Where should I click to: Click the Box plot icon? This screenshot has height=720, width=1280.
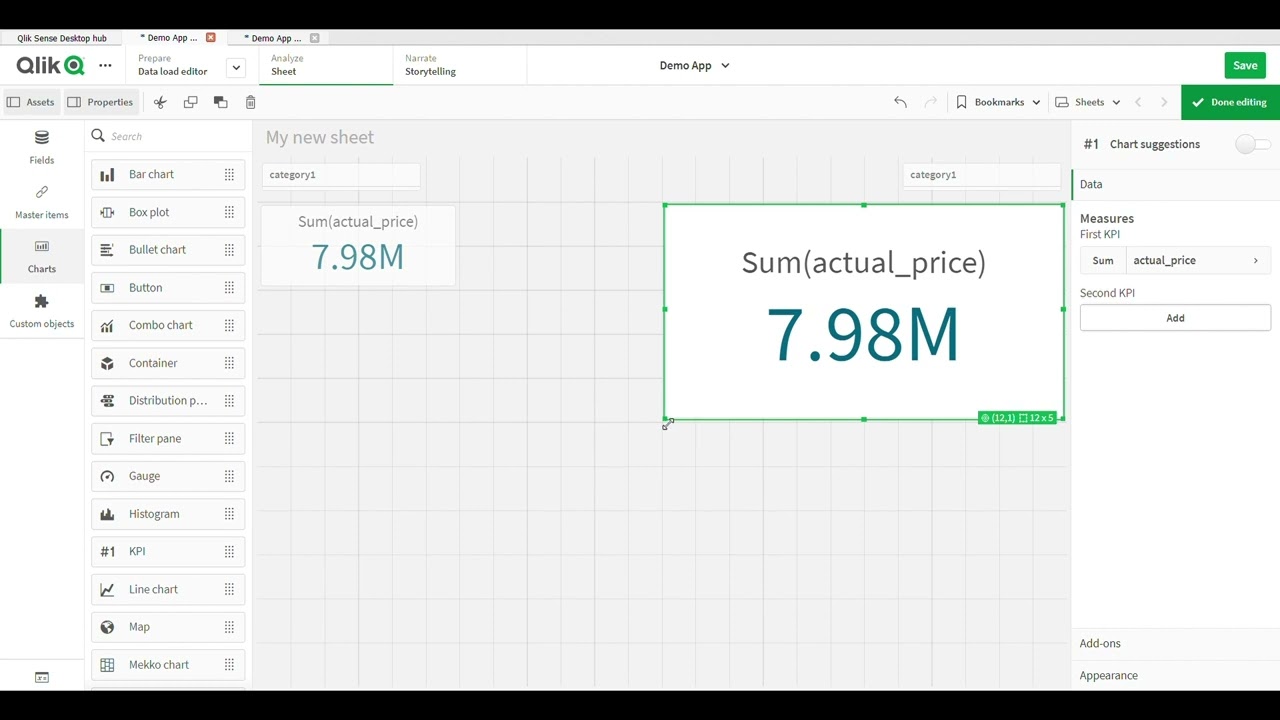point(107,212)
